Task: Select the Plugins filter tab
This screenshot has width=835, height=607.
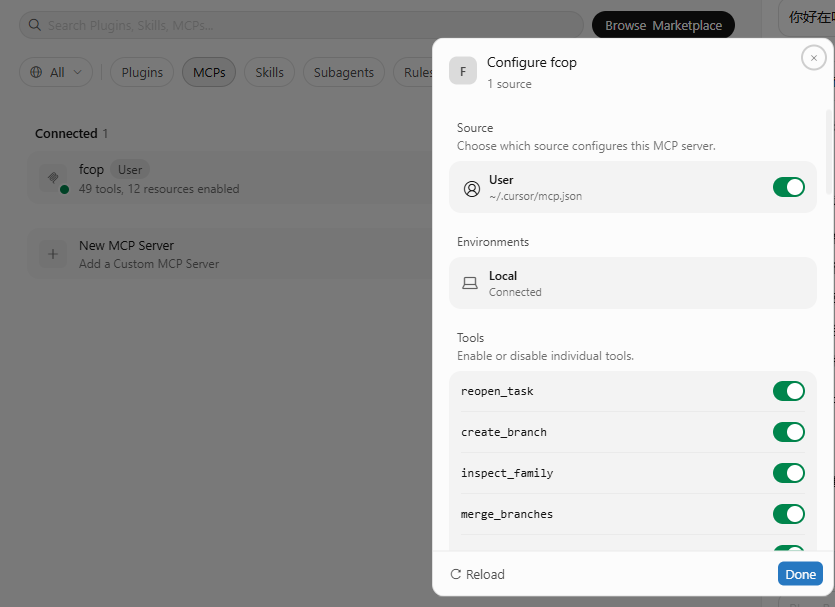Action: click(x=142, y=72)
